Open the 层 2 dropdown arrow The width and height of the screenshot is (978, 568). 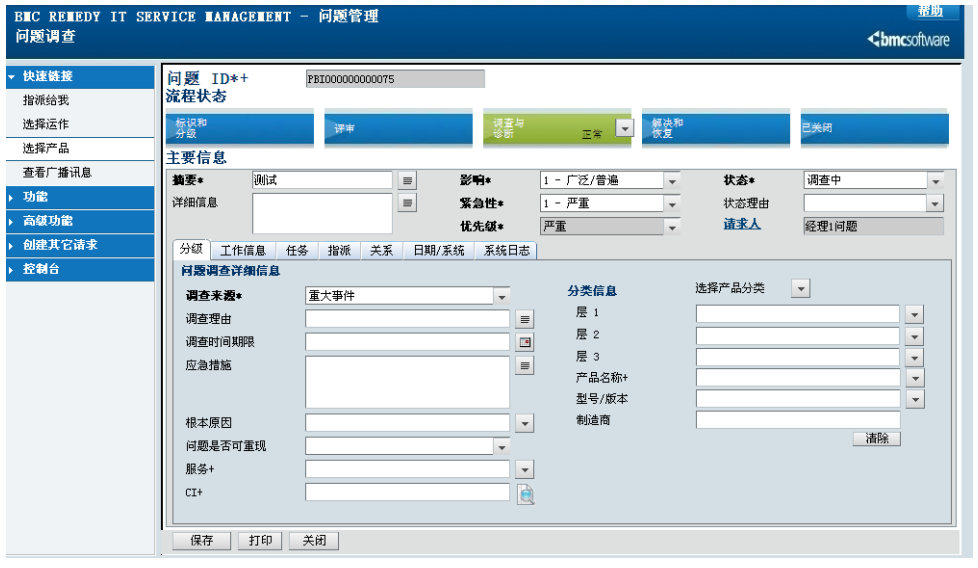(914, 337)
